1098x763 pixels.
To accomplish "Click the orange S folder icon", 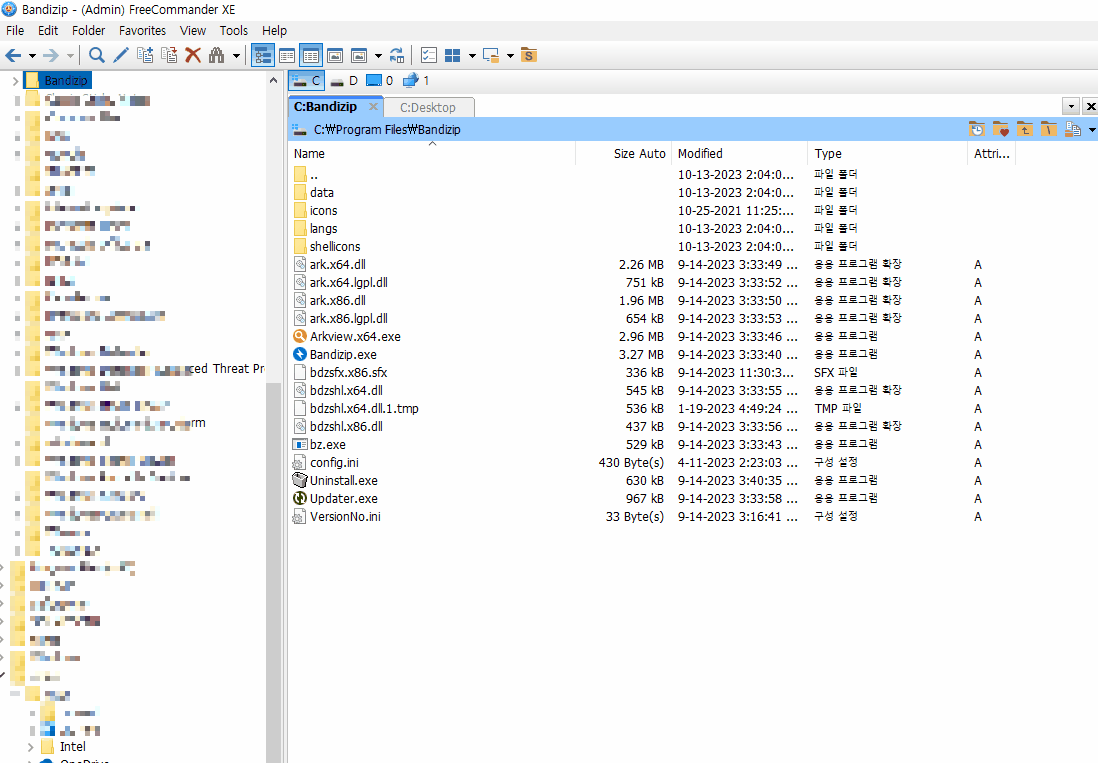I will pyautogui.click(x=529, y=55).
